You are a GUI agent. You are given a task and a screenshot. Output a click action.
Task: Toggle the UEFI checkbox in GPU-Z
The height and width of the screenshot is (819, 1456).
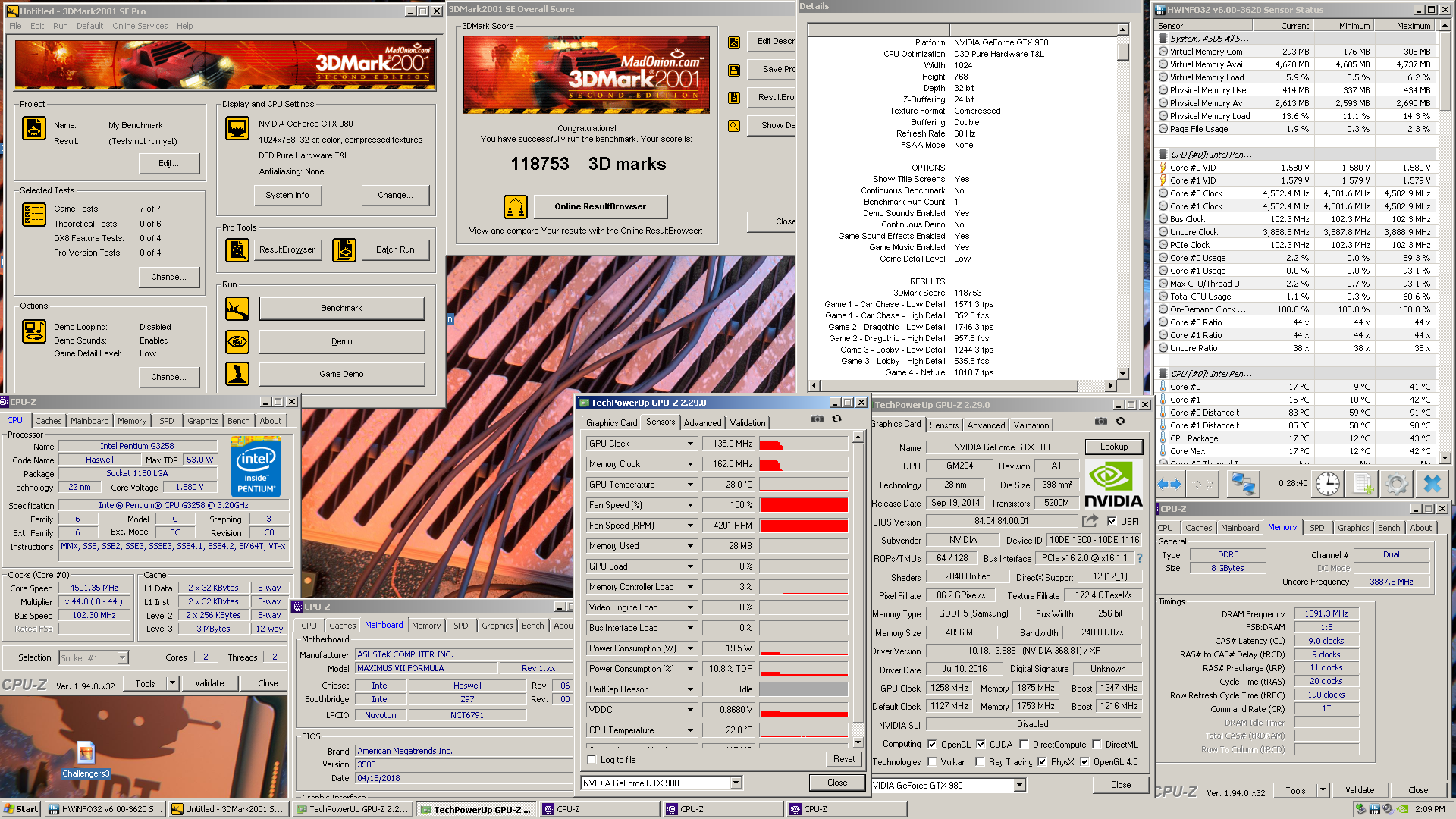point(1112,522)
